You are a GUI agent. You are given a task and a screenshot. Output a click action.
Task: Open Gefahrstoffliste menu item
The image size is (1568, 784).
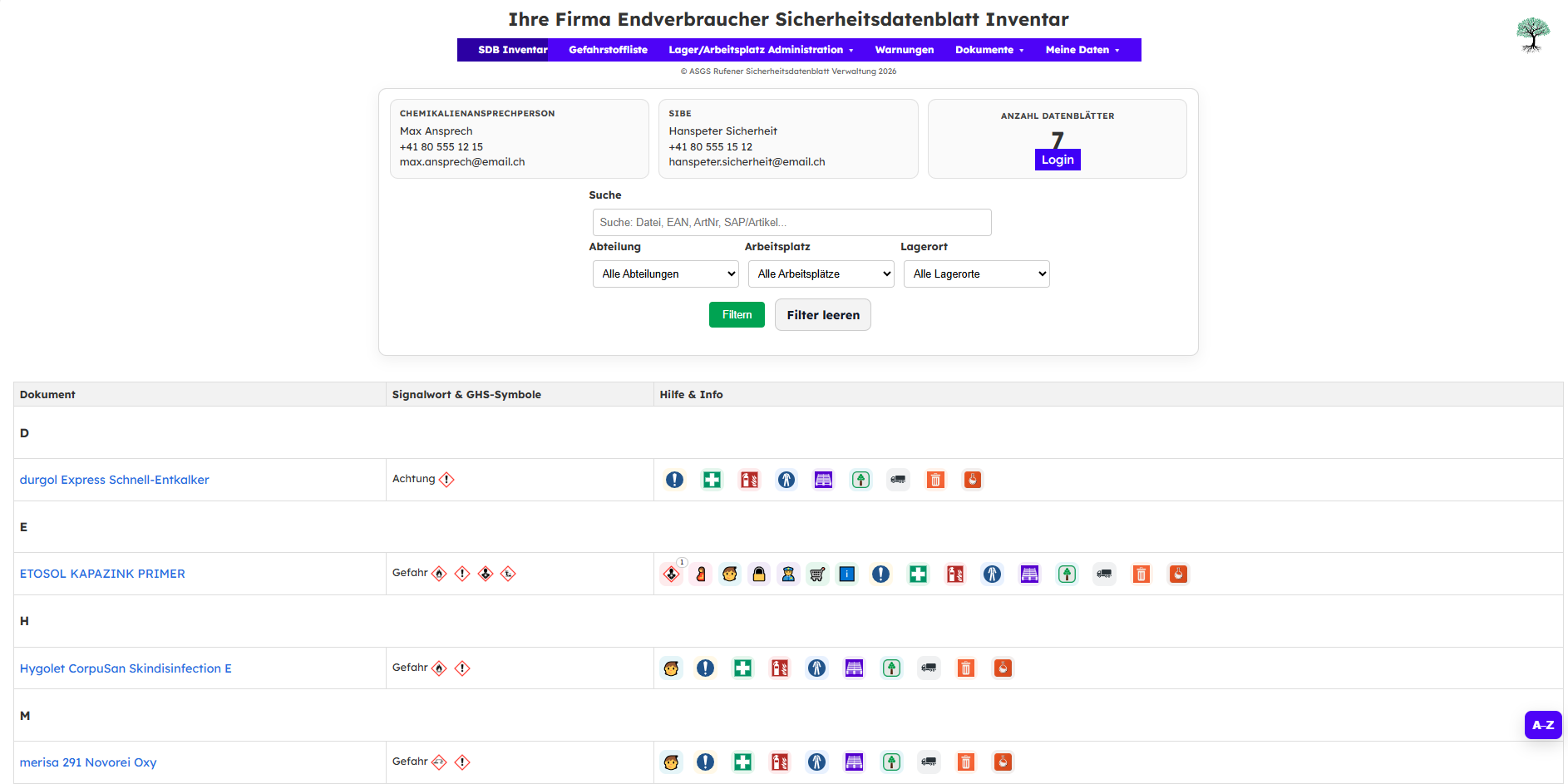(609, 50)
